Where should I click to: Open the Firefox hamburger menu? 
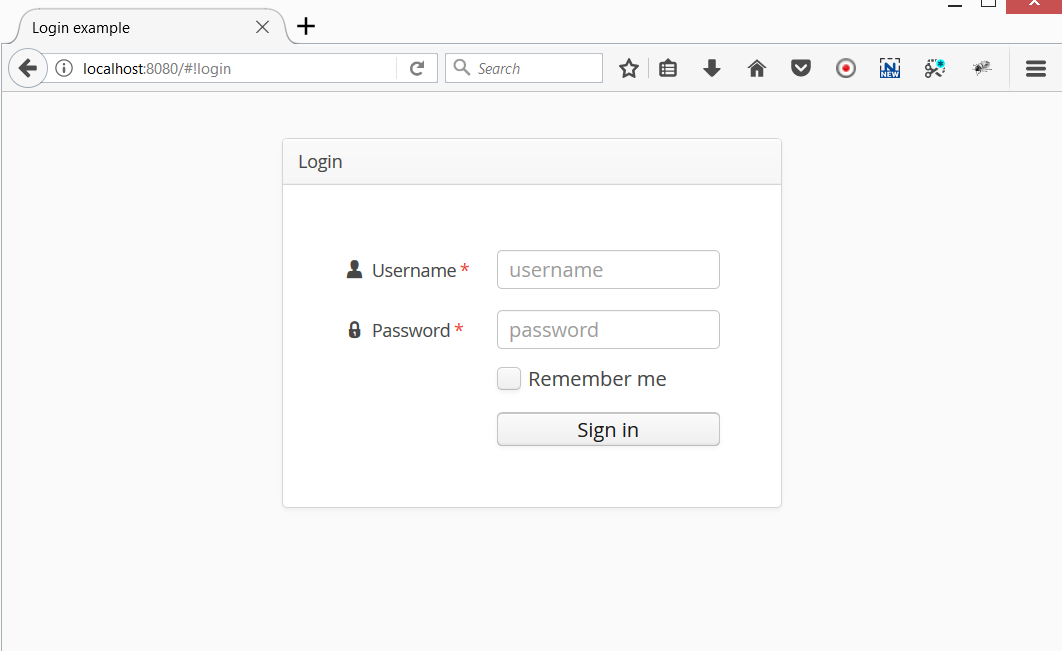pos(1035,68)
